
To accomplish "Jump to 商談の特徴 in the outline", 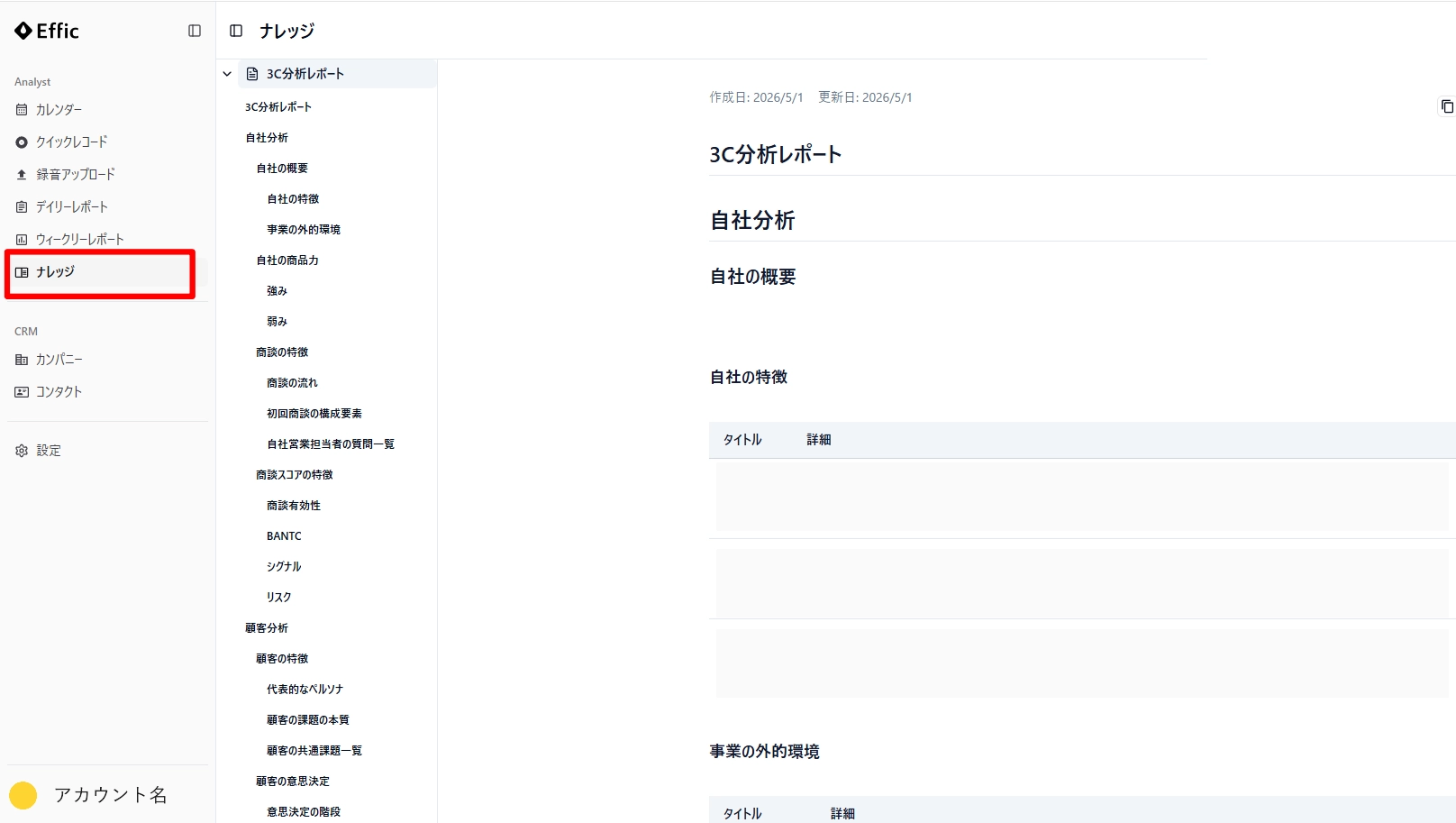I will [x=282, y=352].
